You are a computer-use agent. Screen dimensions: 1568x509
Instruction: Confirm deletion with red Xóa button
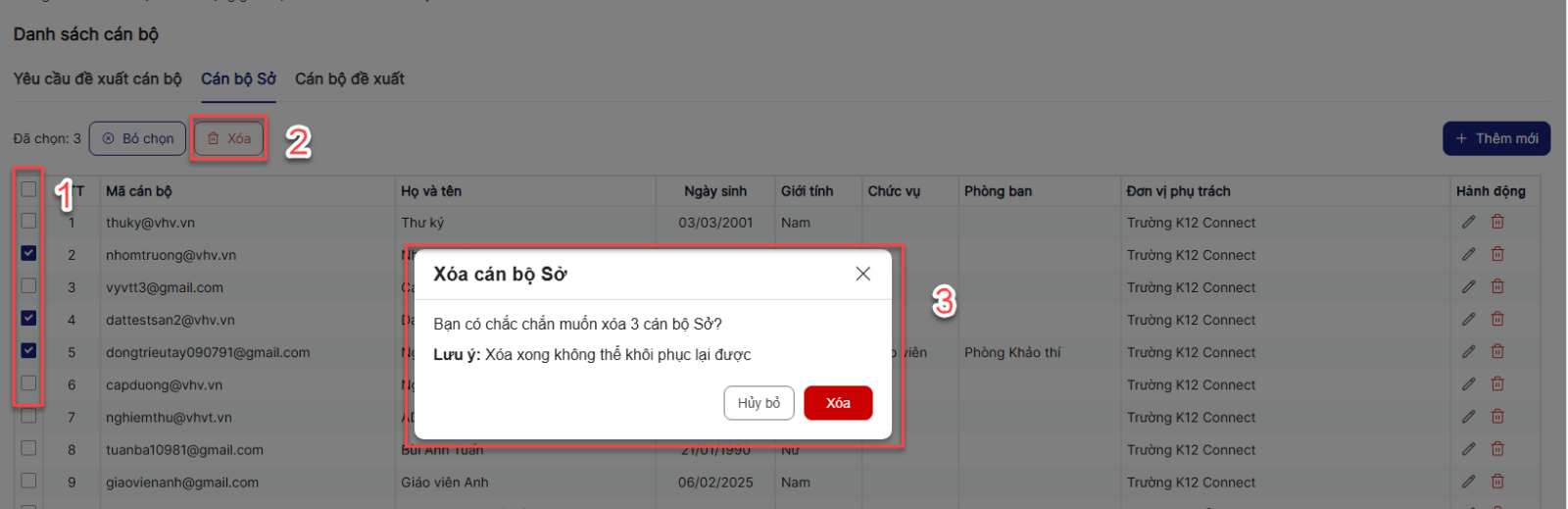click(x=837, y=403)
